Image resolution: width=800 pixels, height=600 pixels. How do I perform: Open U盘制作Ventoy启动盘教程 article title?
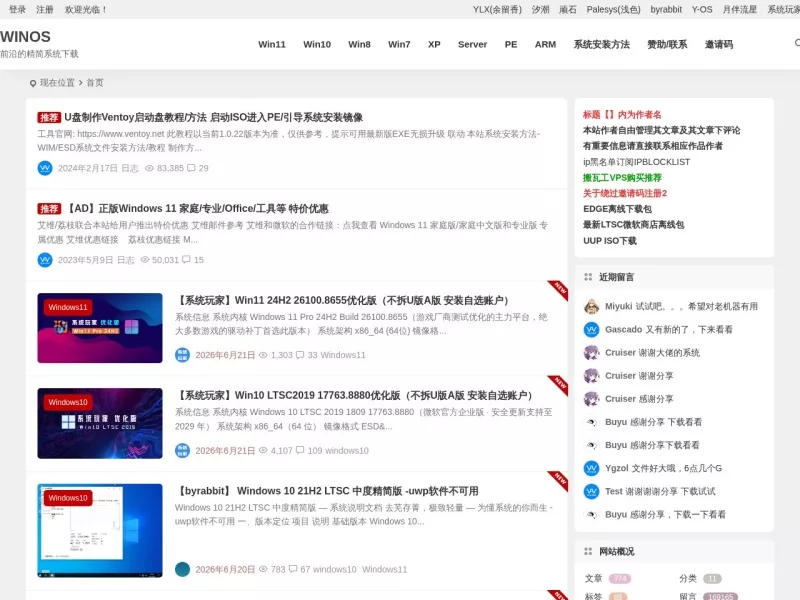pos(214,117)
